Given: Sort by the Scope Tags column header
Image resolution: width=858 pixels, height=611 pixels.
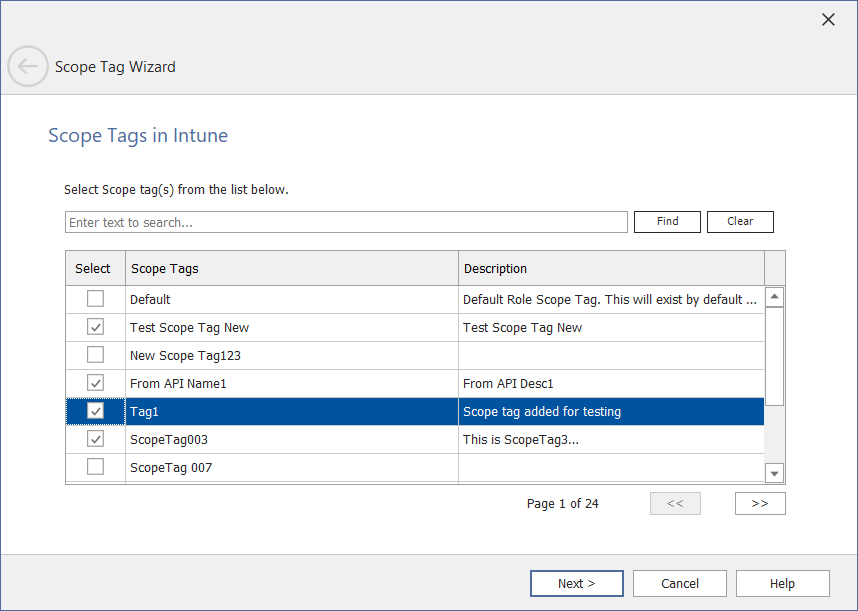Looking at the screenshot, I should 292,269.
